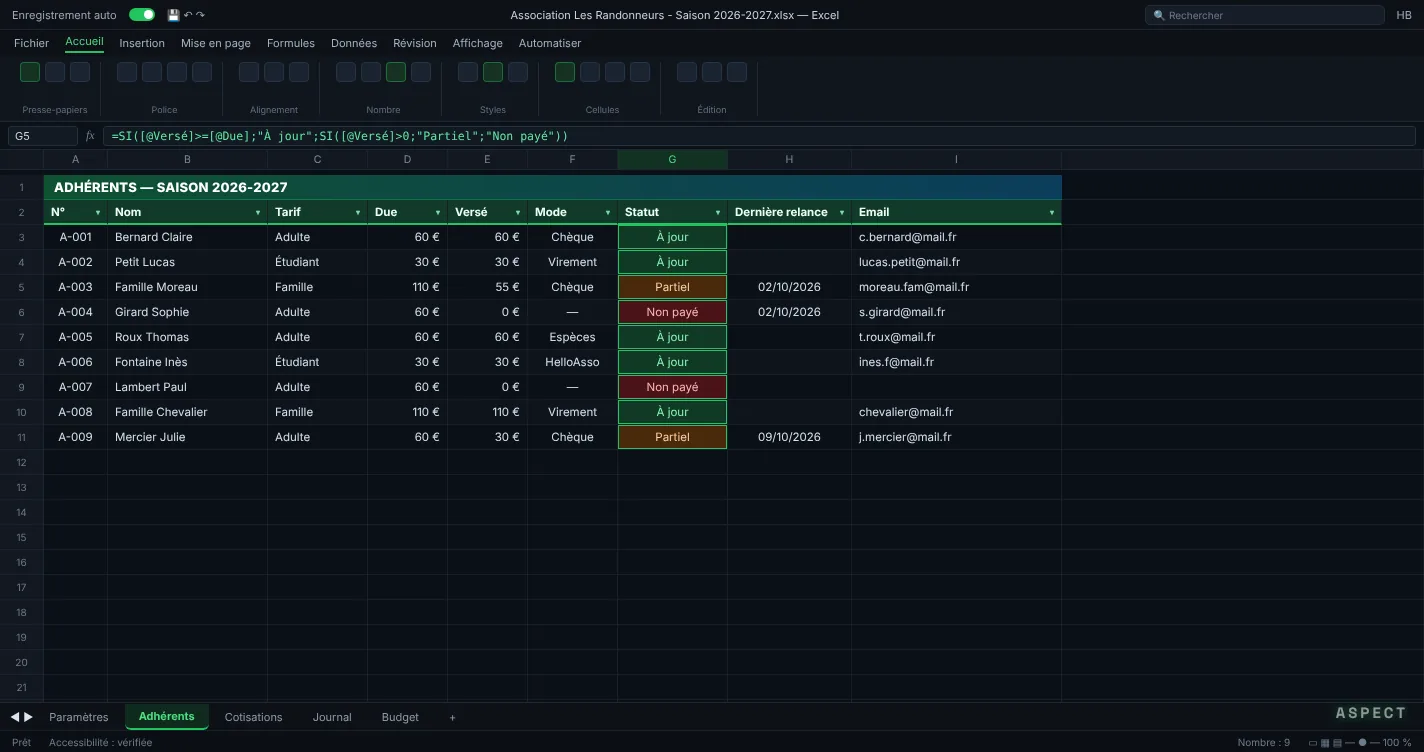Viewport: 1424px width, 752px height.
Task: Select the 09/10/2026 relance date cell
Action: click(x=789, y=437)
